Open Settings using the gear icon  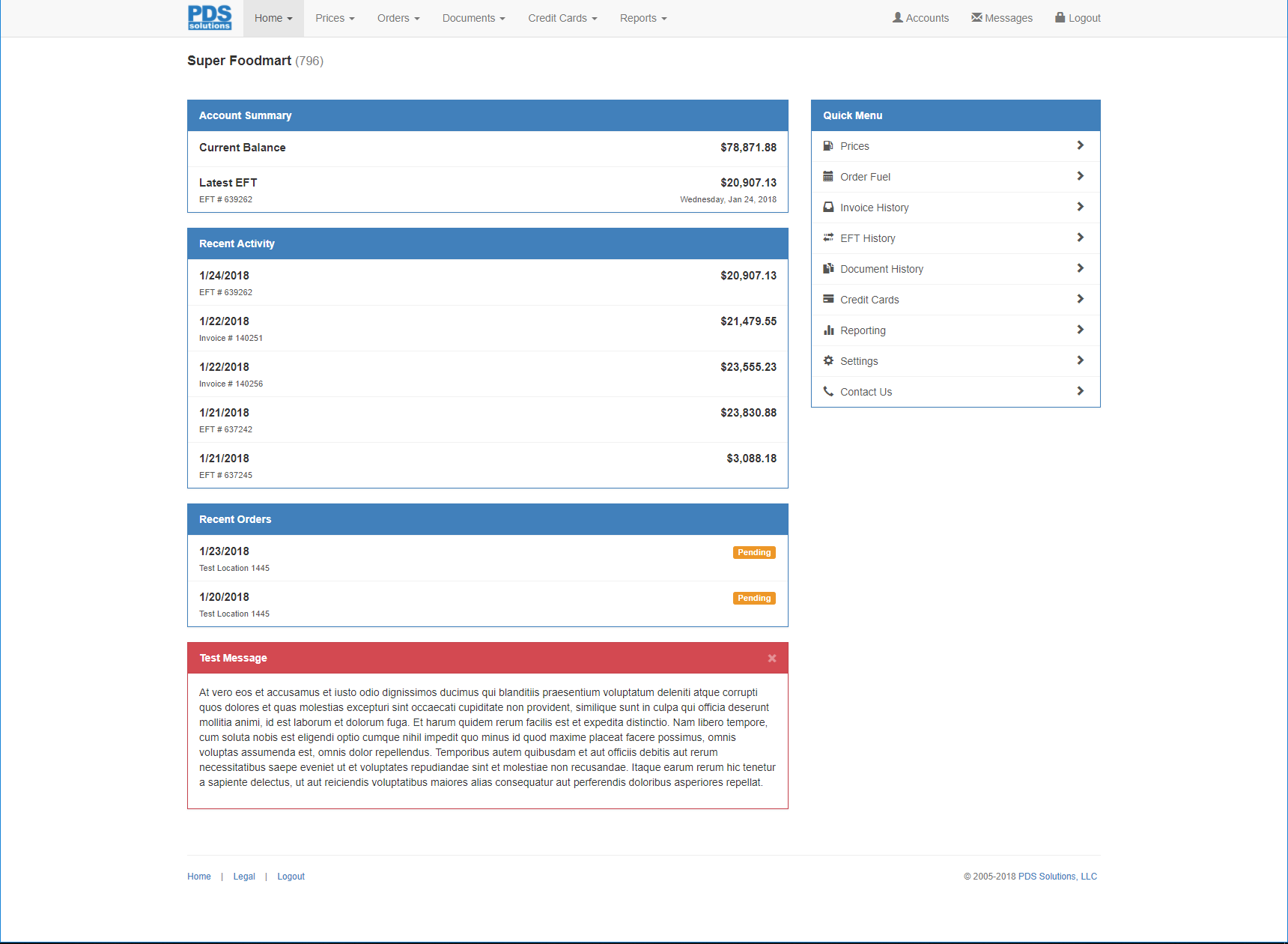[x=828, y=360]
